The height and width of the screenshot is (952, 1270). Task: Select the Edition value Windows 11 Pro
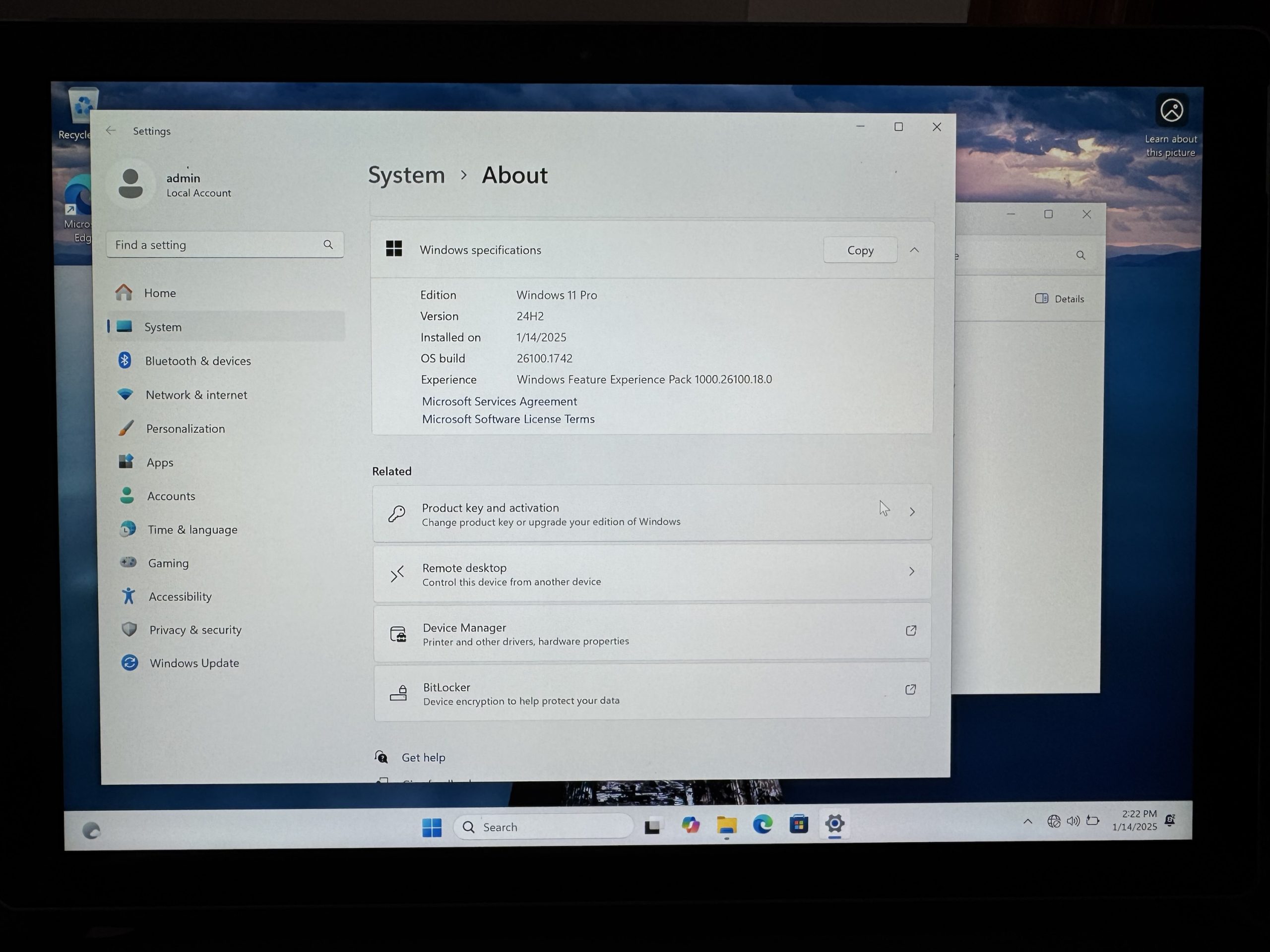coord(556,295)
